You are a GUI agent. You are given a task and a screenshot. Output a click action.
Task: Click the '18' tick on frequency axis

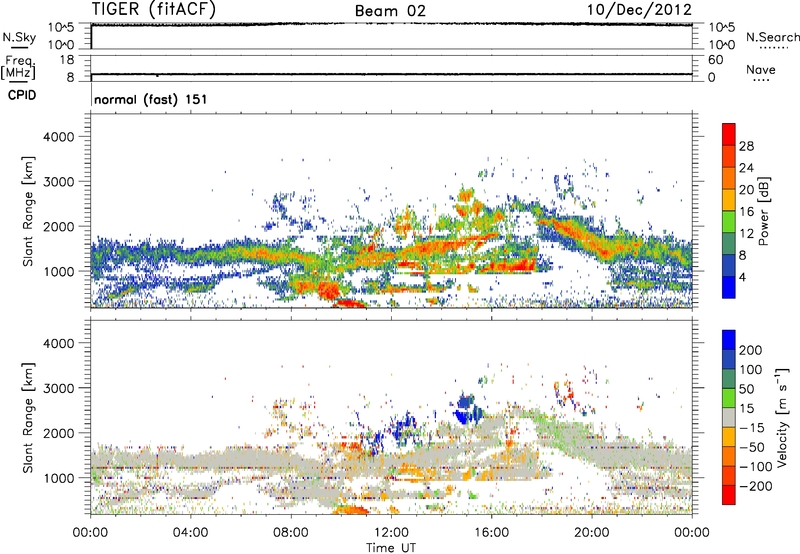pos(67,60)
